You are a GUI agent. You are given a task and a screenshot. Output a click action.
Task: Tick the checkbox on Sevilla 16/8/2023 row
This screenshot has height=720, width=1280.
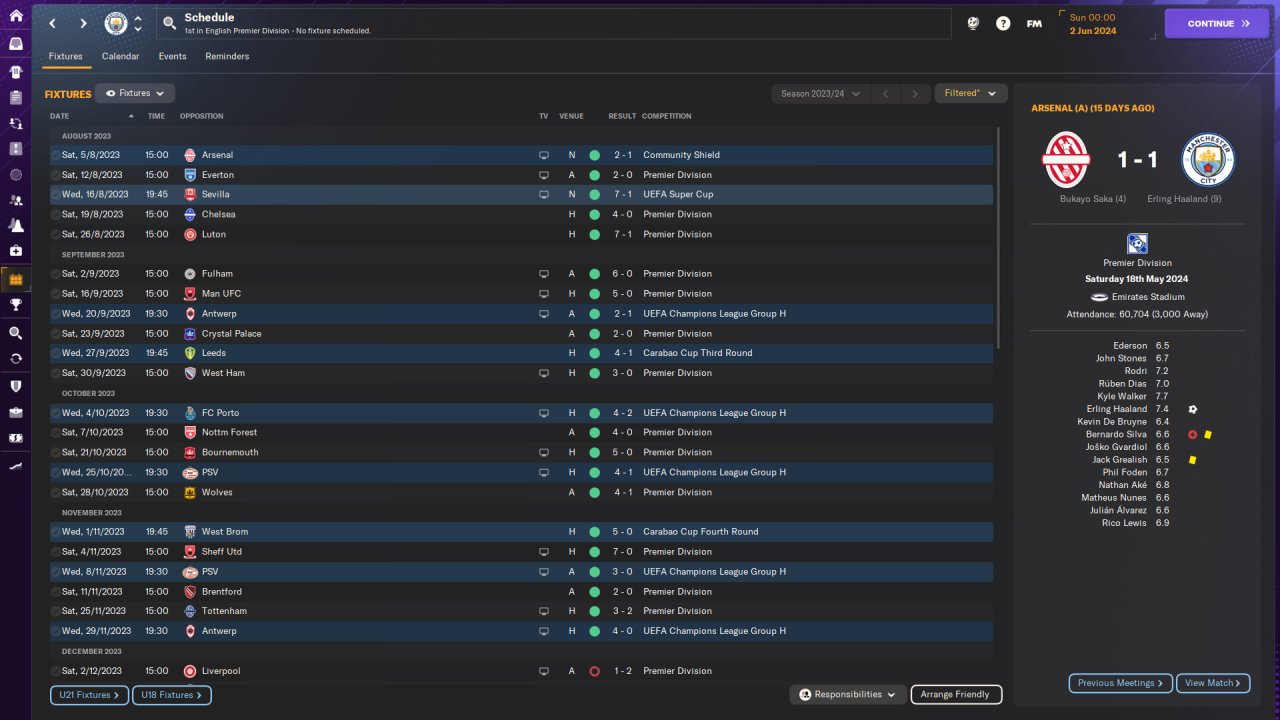pos(56,195)
